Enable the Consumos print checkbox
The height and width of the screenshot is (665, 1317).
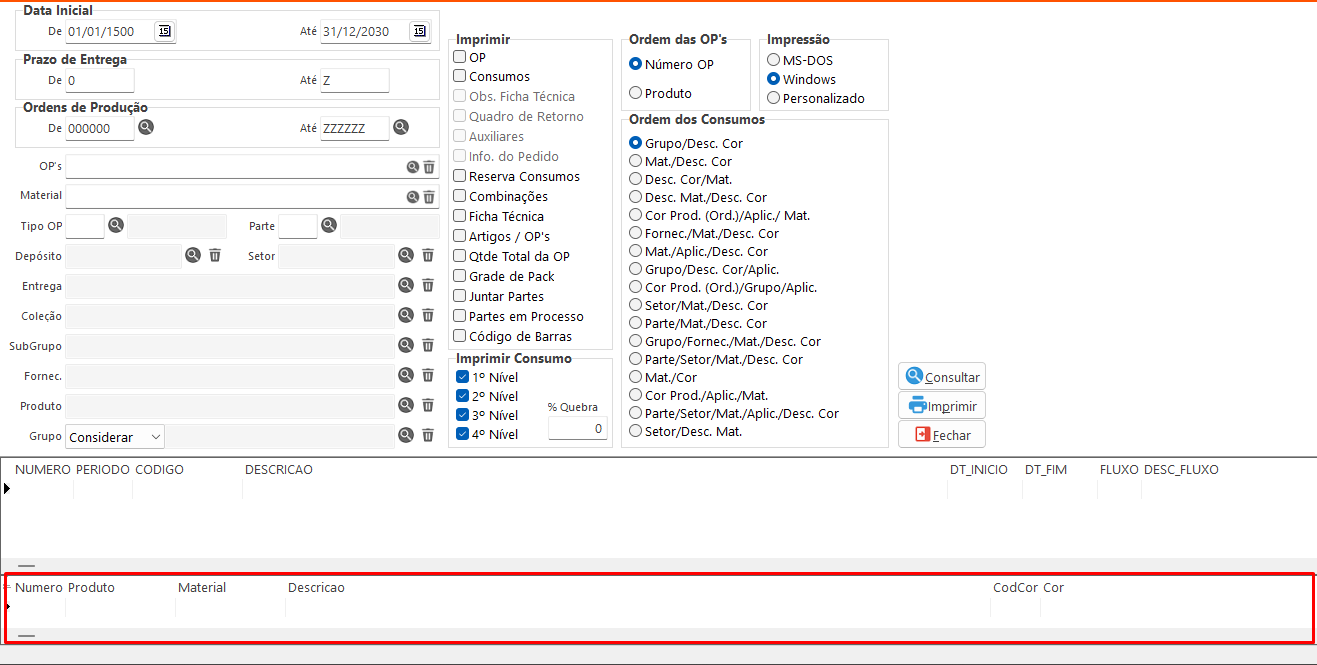pyautogui.click(x=460, y=76)
